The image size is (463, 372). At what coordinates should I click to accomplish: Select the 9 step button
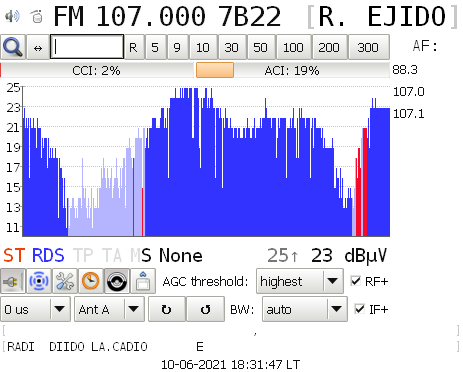coord(177,47)
